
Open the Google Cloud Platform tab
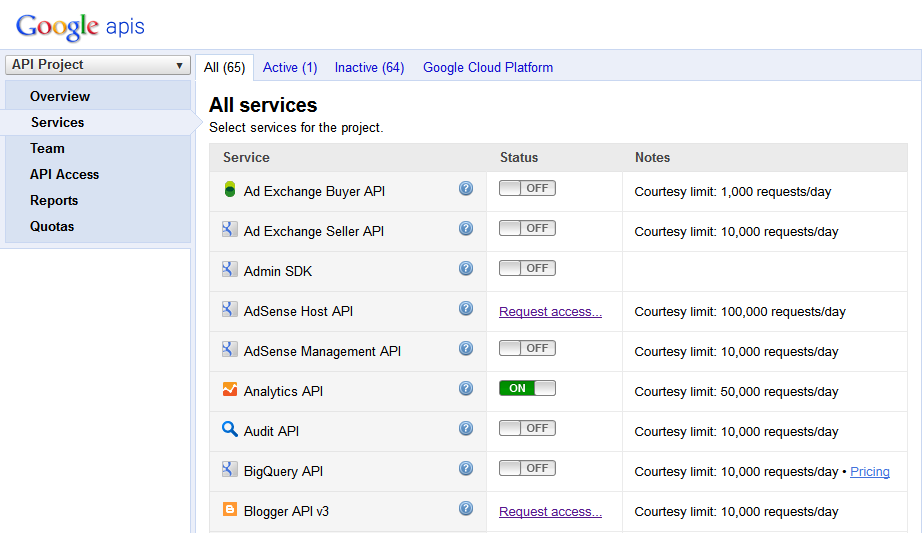point(488,68)
